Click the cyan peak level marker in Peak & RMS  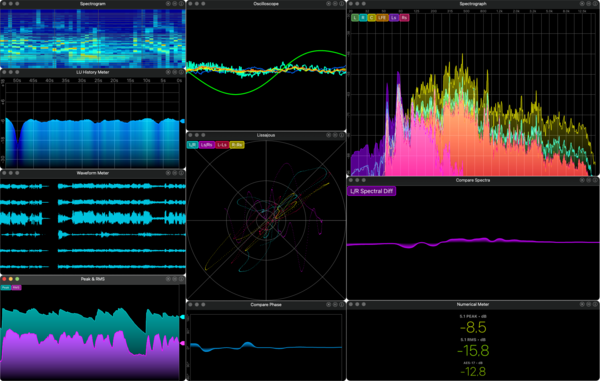click(183, 317)
